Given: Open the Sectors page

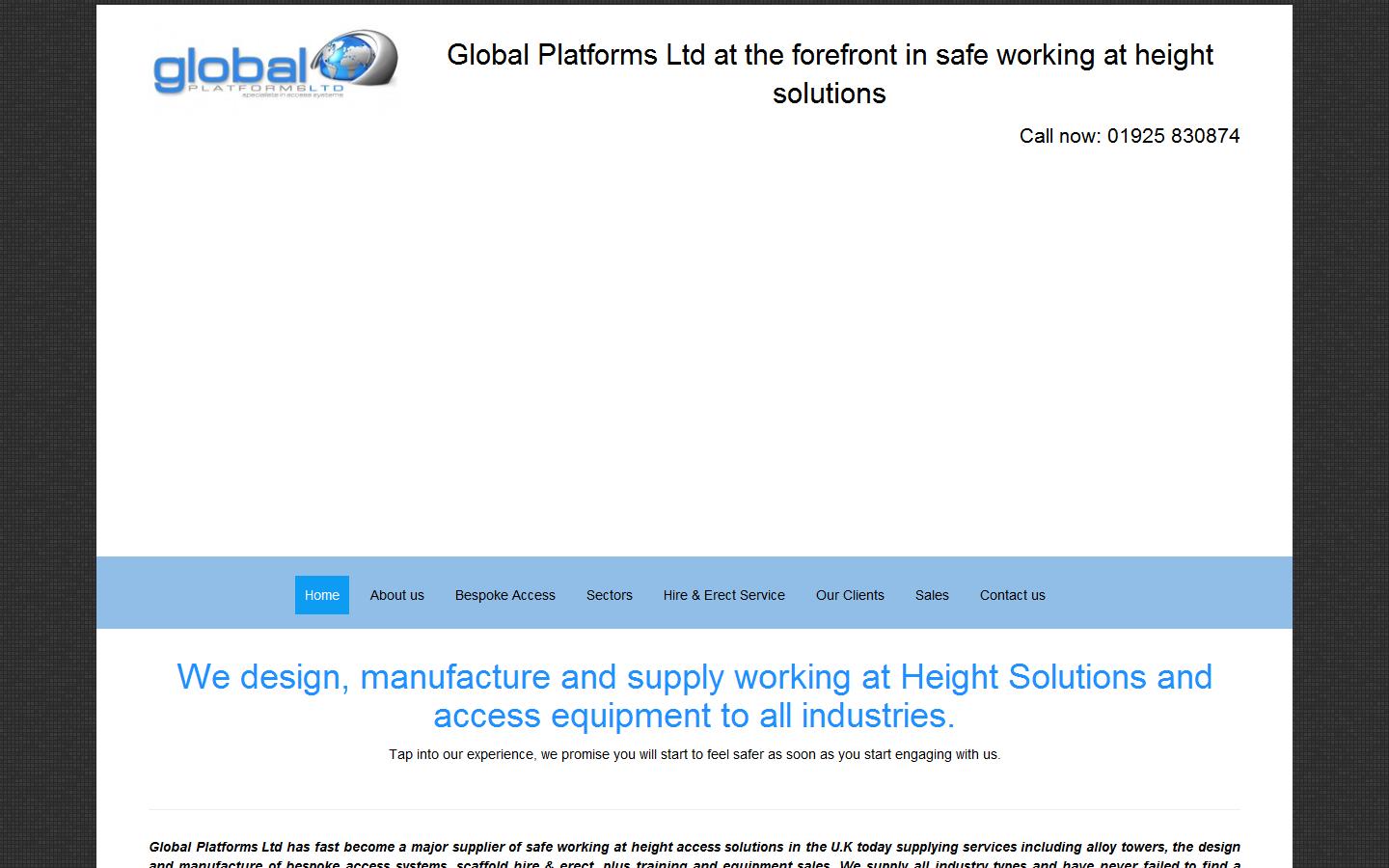Looking at the screenshot, I should [x=609, y=595].
